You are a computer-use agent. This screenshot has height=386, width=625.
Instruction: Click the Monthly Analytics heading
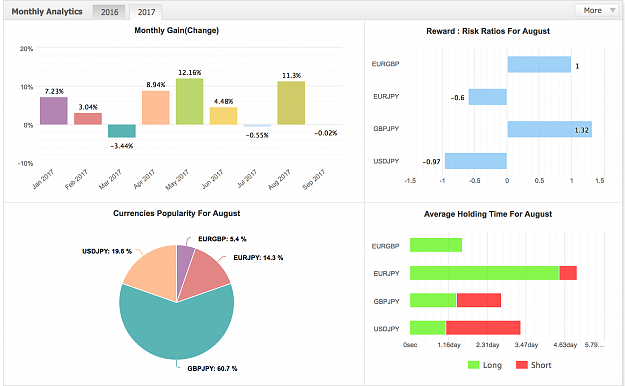click(x=47, y=12)
